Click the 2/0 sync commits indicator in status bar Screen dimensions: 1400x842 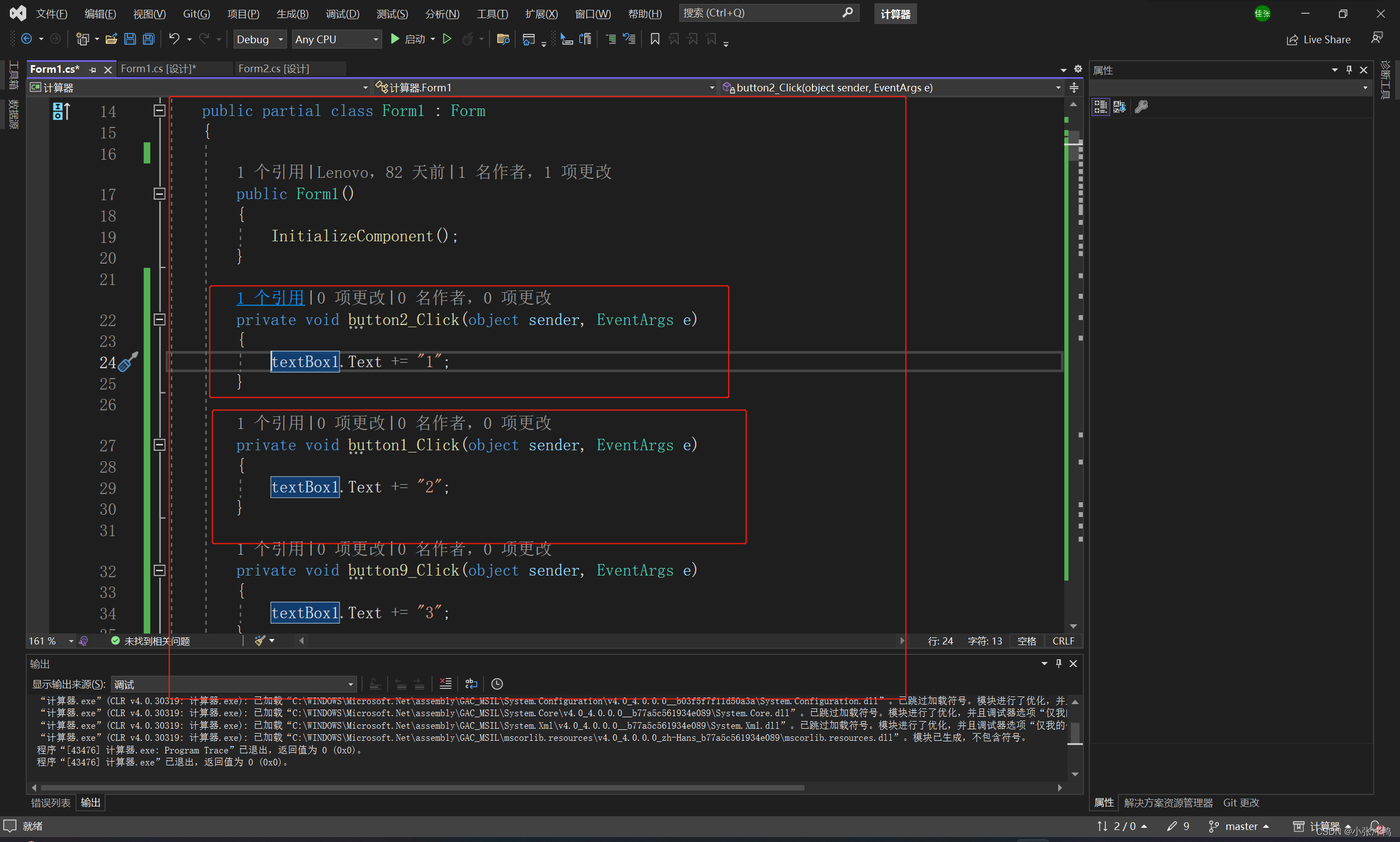click(1122, 826)
